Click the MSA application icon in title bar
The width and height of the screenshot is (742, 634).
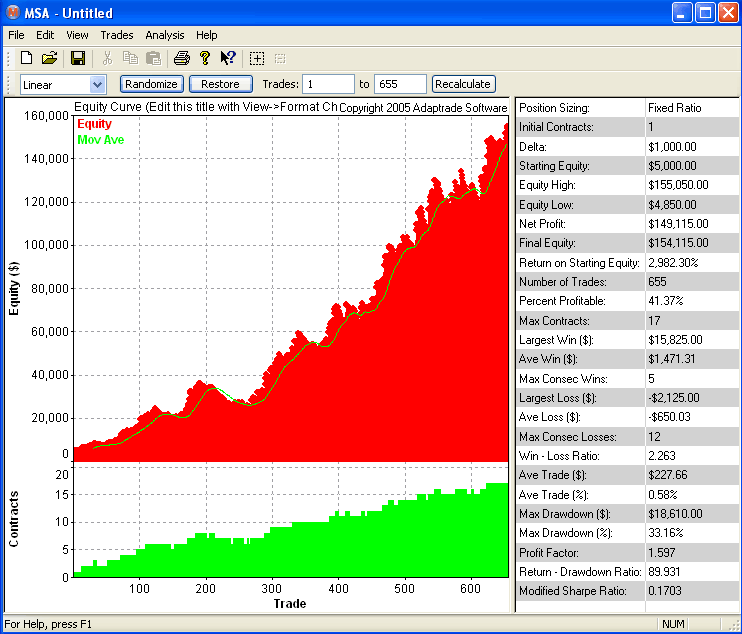(13, 13)
